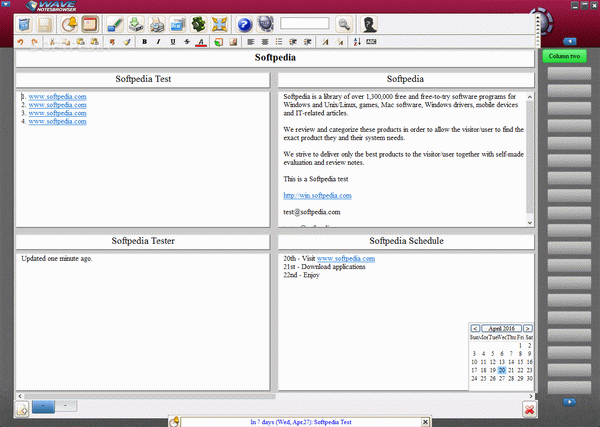Click the green arrow import icon

(x=135, y=24)
